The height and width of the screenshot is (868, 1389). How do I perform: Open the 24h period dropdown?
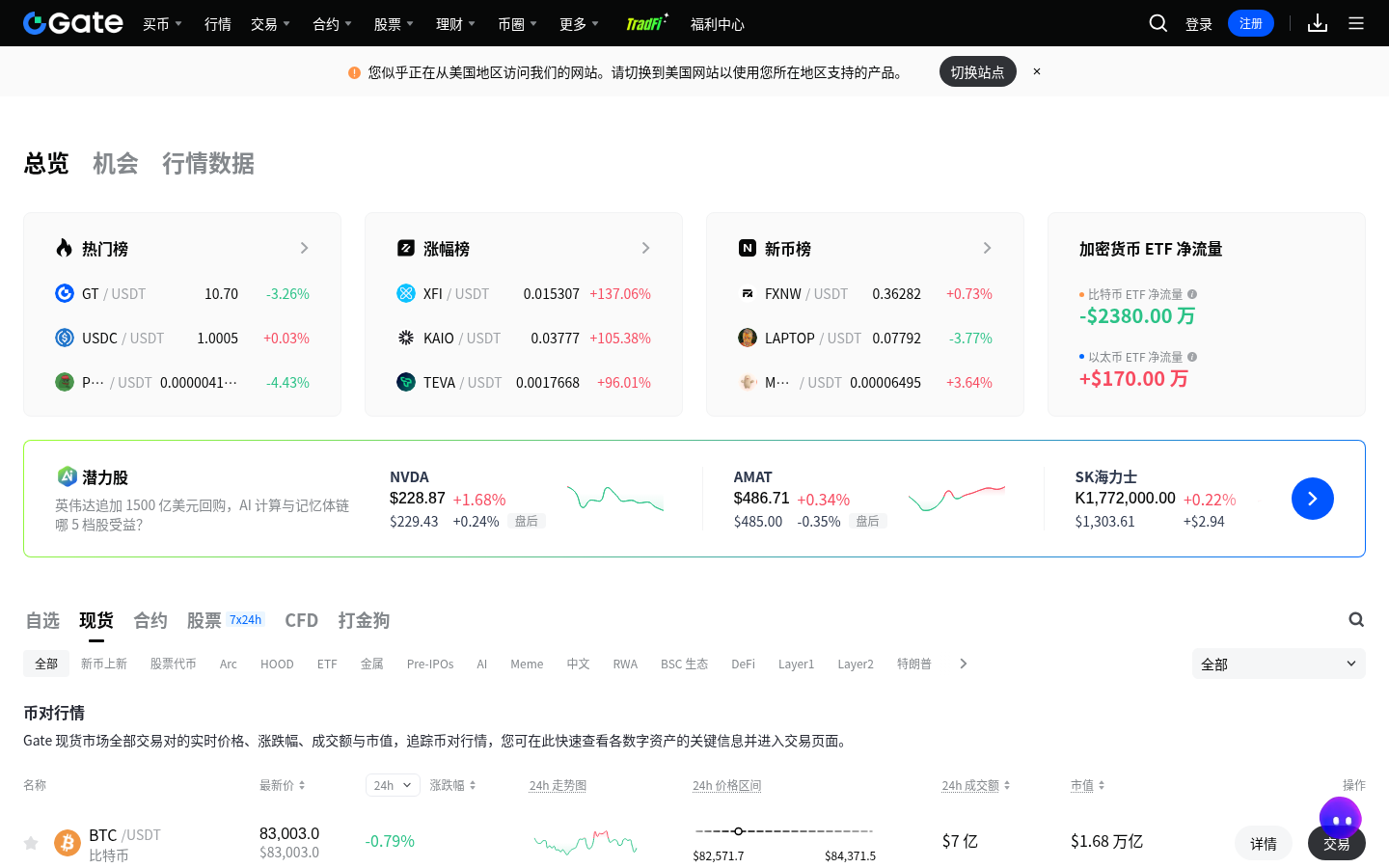[x=393, y=785]
